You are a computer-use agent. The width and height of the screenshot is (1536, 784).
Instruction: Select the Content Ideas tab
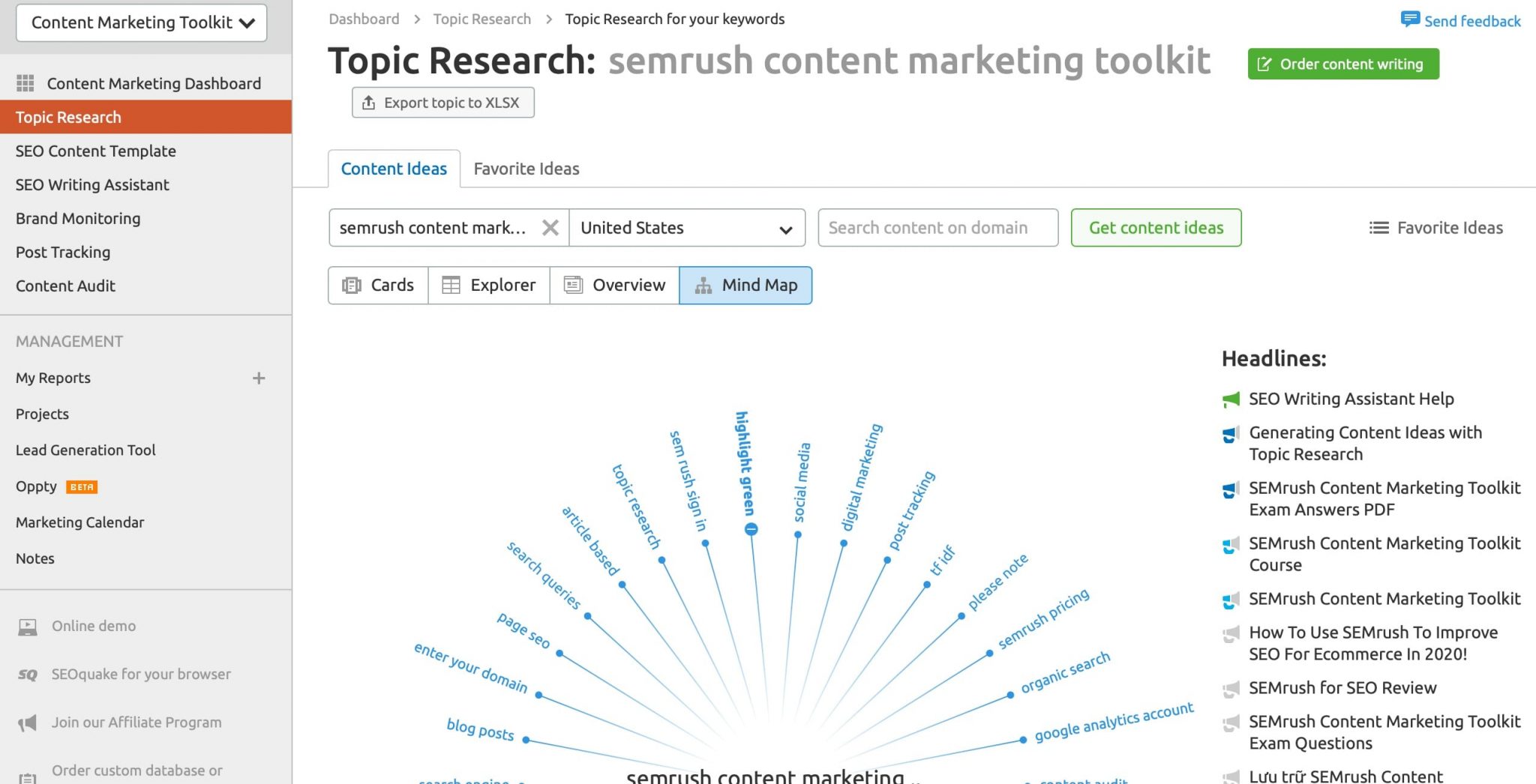click(393, 168)
